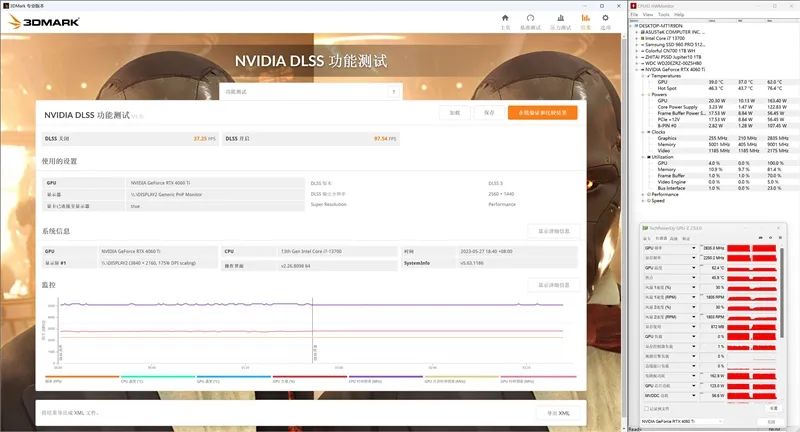Collapse the NVIDIA GeForce RTX 4060 Ti tree node

637,69
